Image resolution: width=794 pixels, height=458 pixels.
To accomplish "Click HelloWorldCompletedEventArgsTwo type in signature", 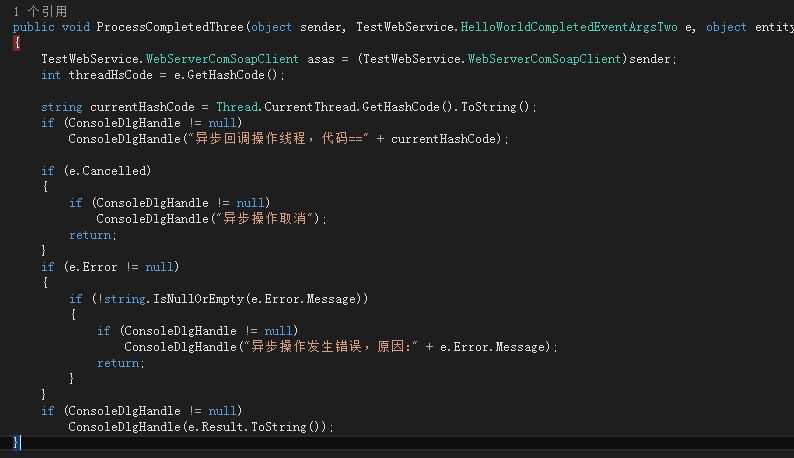I will [569, 27].
